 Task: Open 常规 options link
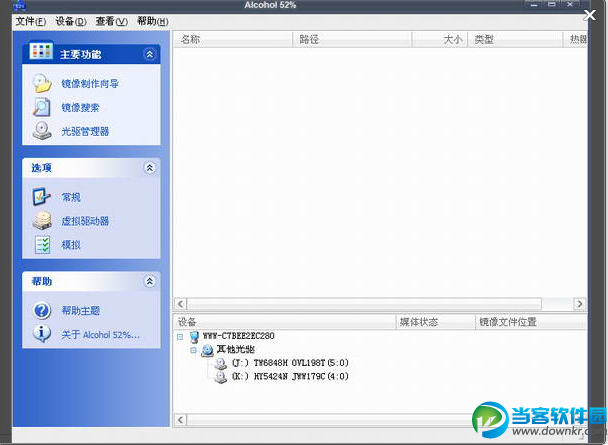[x=71, y=197]
